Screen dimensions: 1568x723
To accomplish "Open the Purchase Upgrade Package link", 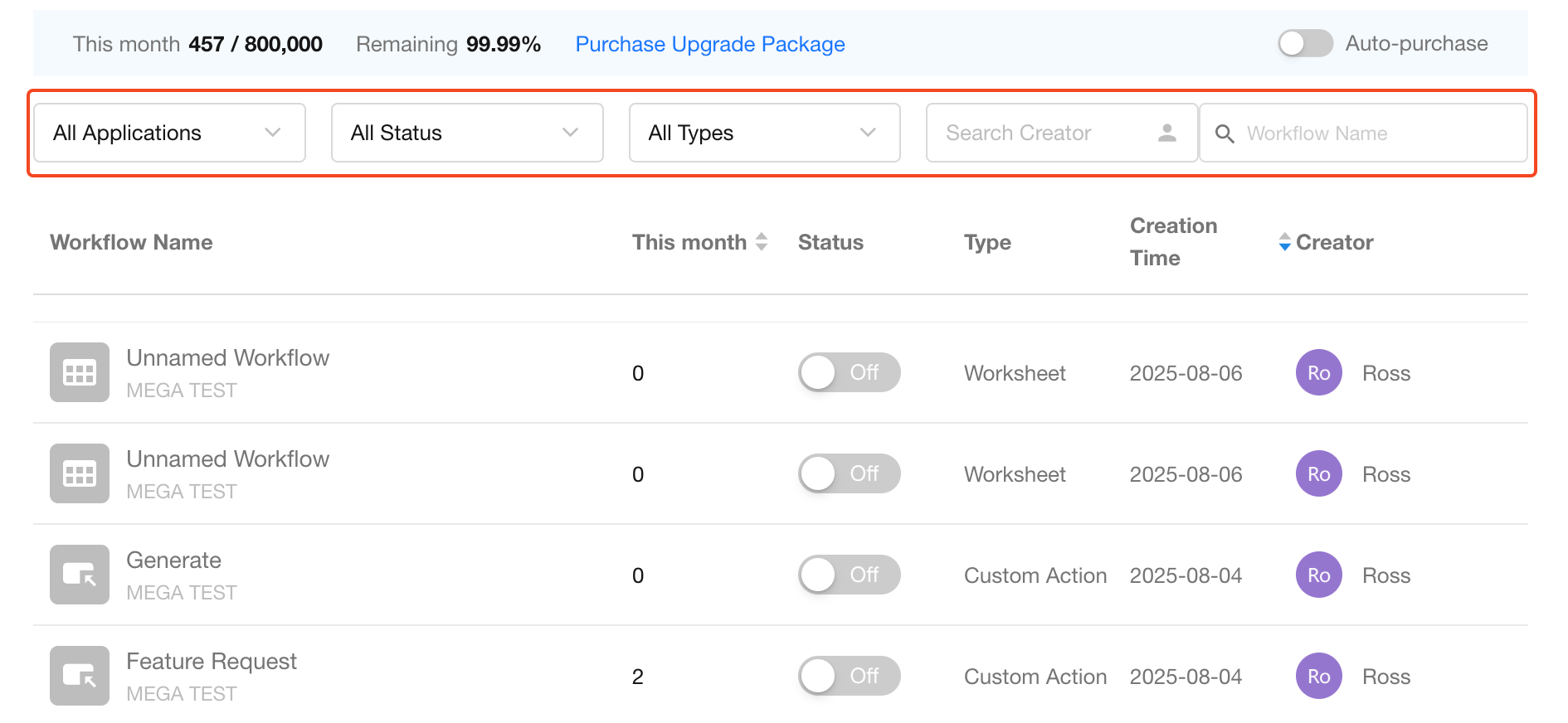I will tap(709, 44).
